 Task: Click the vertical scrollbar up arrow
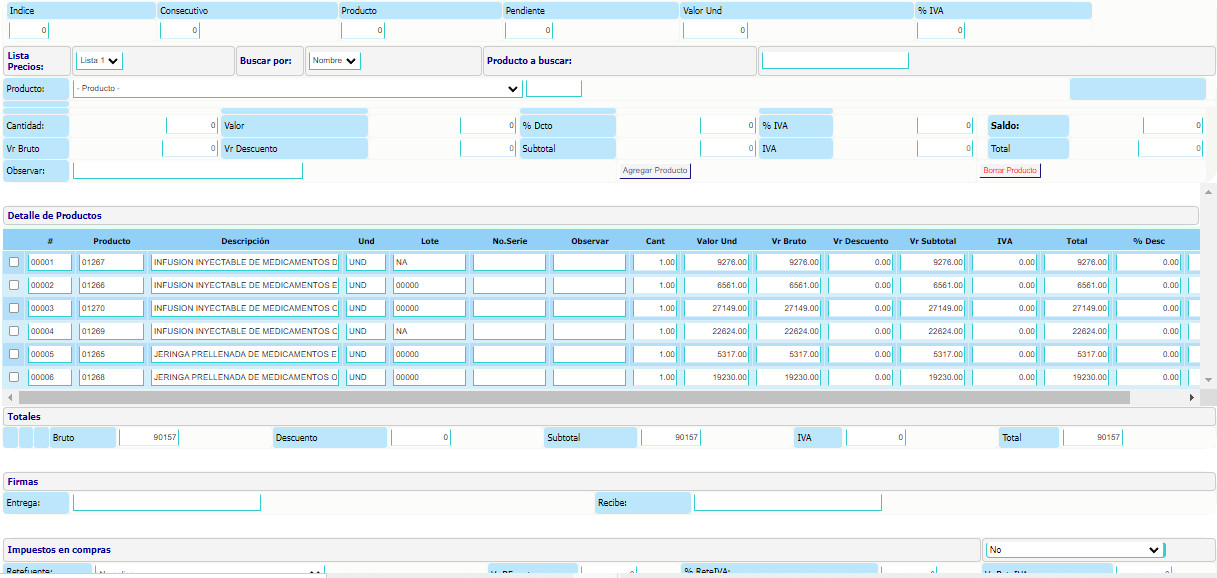tap(1208, 191)
